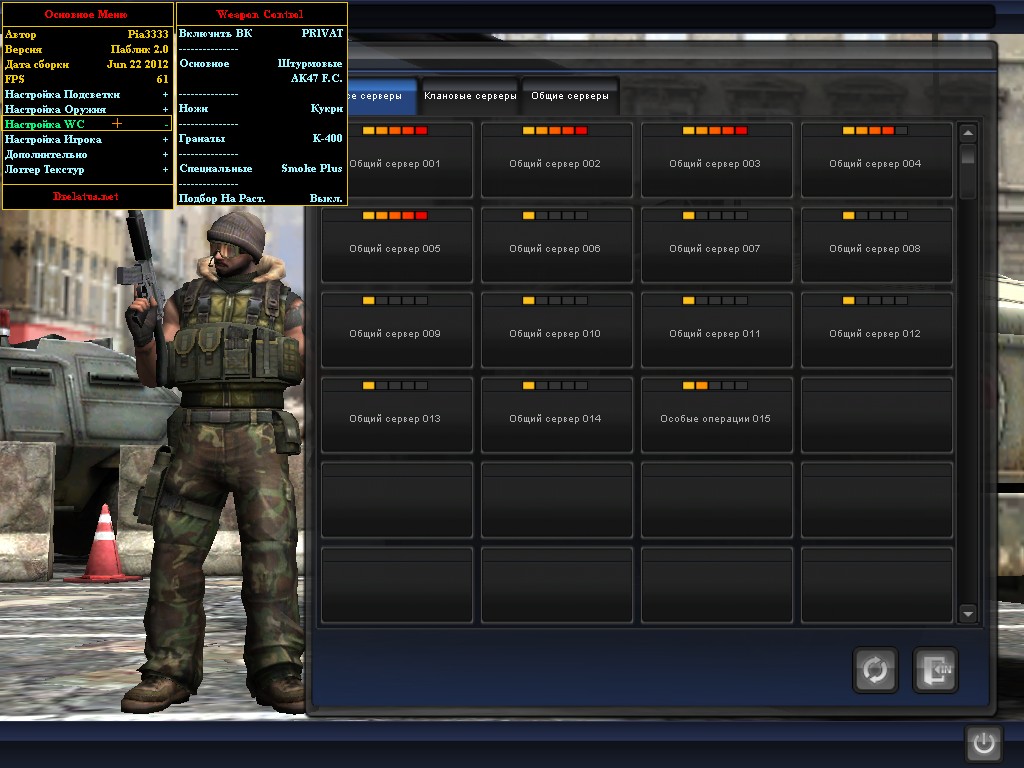
Task: Change Гранаты value K-400
Action: tap(261, 138)
